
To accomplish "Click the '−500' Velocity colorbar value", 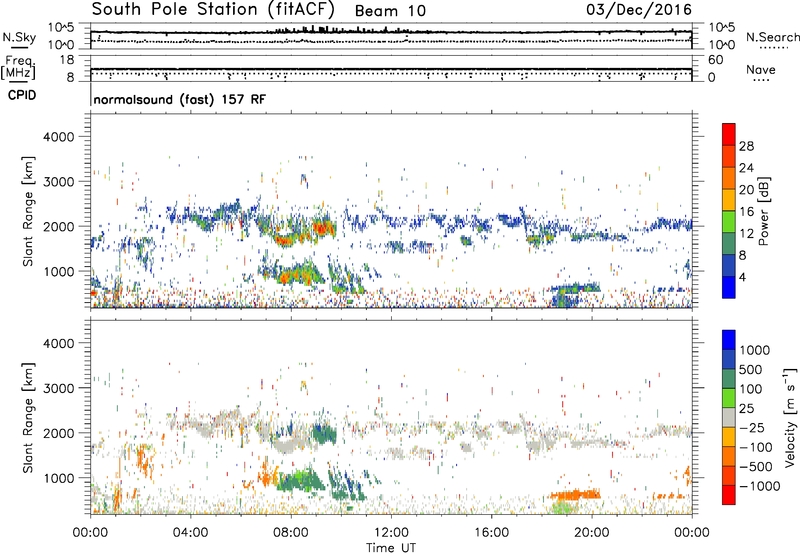I will tap(756, 467).
